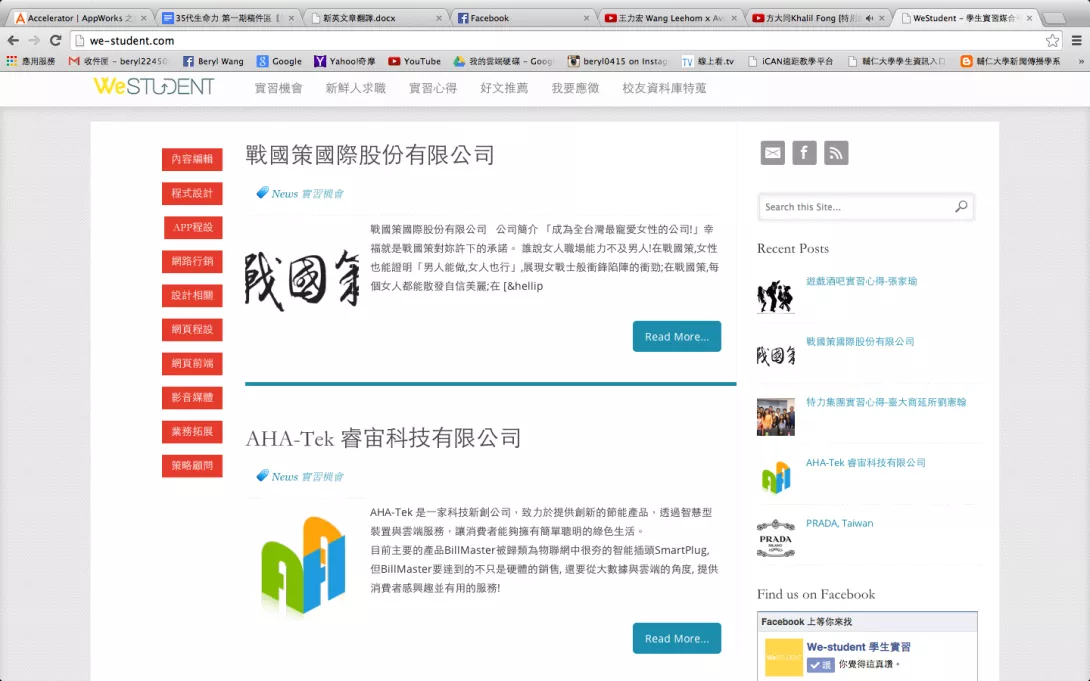
Task: Open the Google bookmark
Action: click(x=279, y=61)
